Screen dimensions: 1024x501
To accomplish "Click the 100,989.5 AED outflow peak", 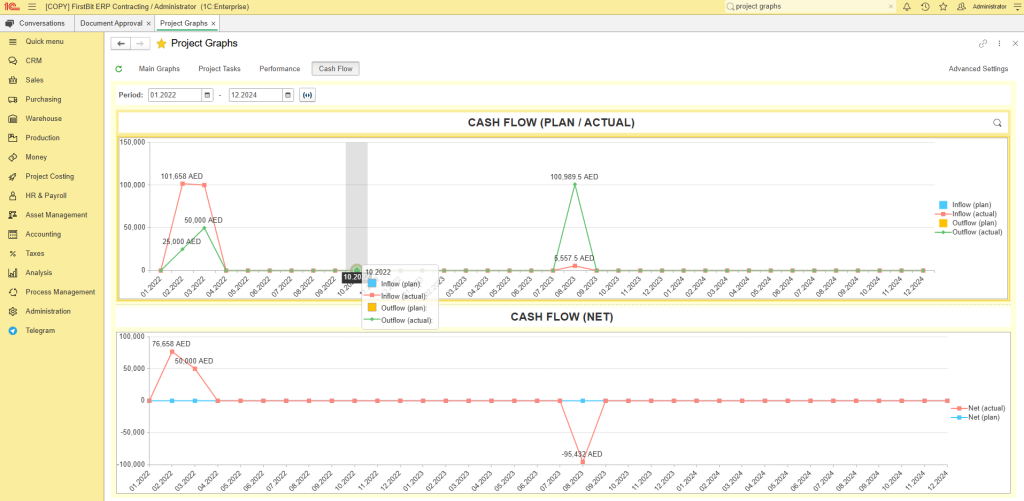I will (575, 184).
